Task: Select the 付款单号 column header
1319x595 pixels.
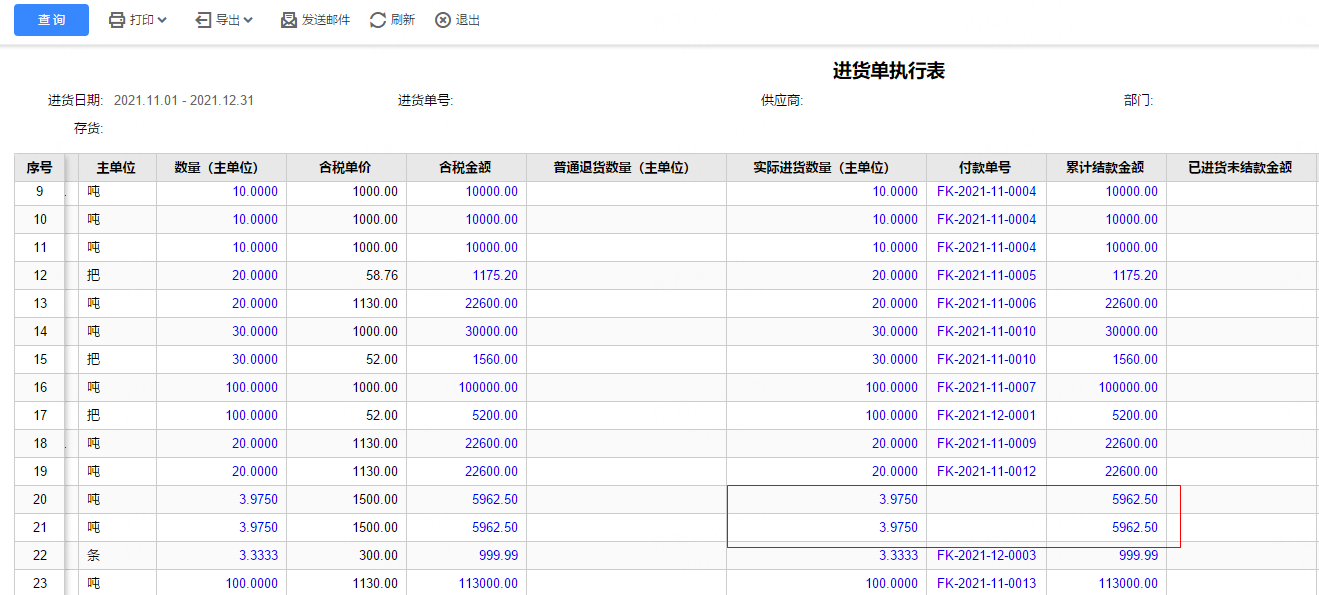Action: 986,167
